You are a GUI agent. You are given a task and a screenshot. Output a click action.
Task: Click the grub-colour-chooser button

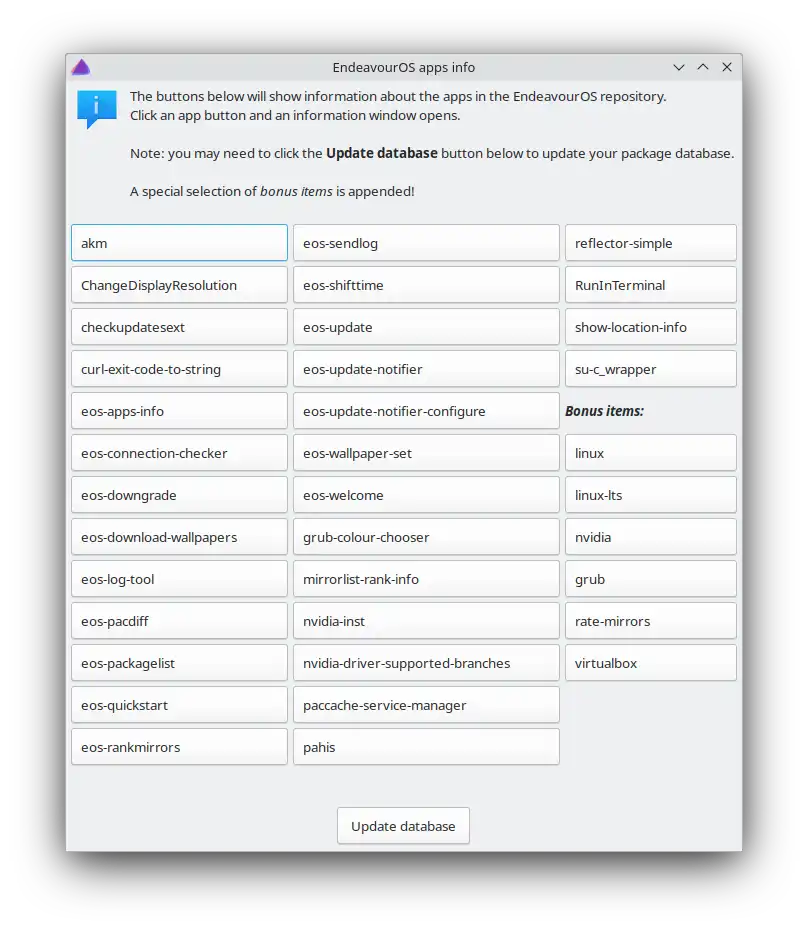coord(425,537)
